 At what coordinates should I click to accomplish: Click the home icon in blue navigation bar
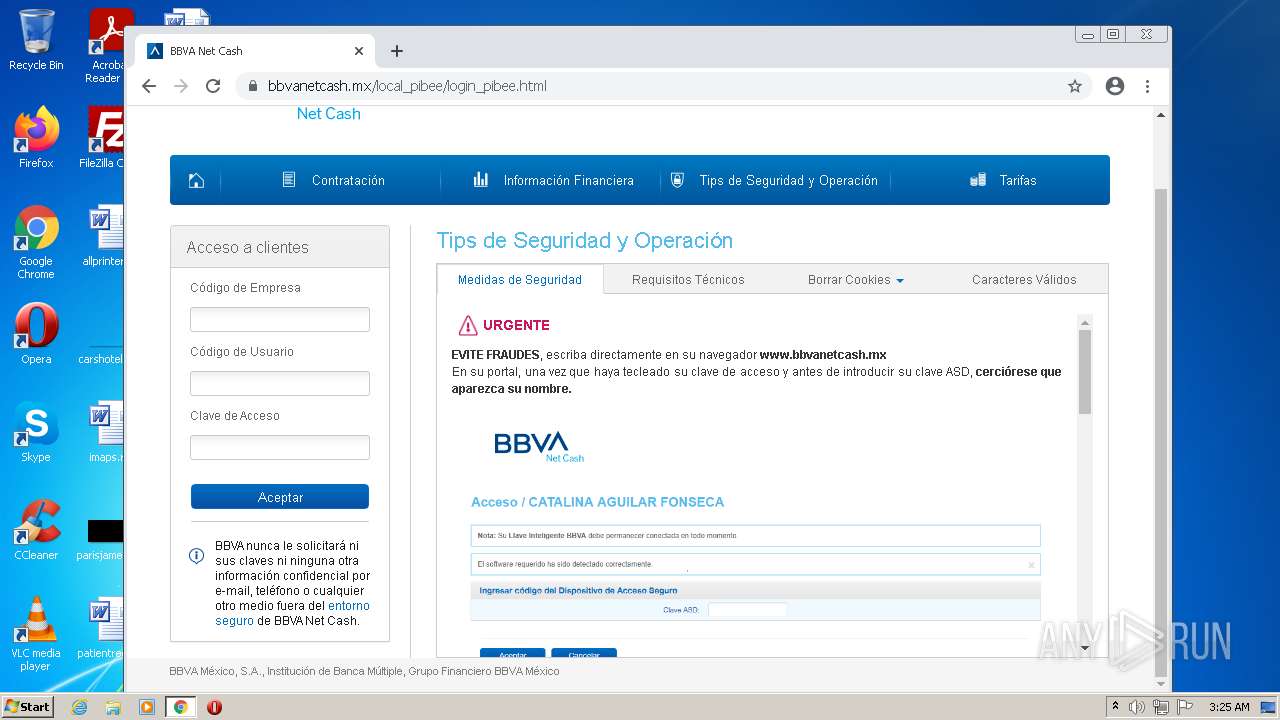[x=196, y=180]
